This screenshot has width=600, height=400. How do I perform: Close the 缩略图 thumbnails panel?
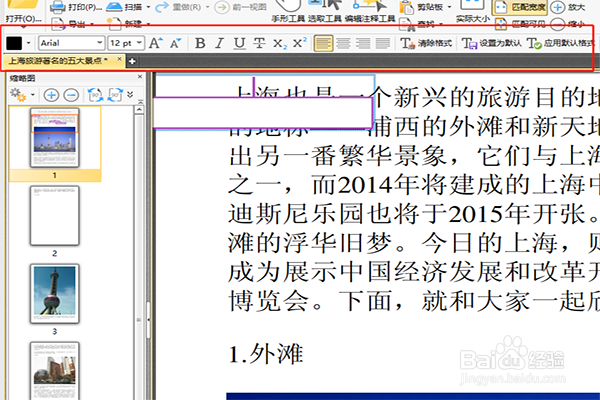click(140, 77)
